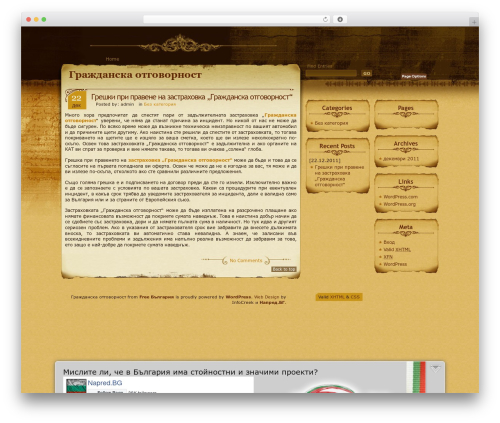Open the post category link Без категория
The height and width of the screenshot is (423, 500).
pos(160,104)
